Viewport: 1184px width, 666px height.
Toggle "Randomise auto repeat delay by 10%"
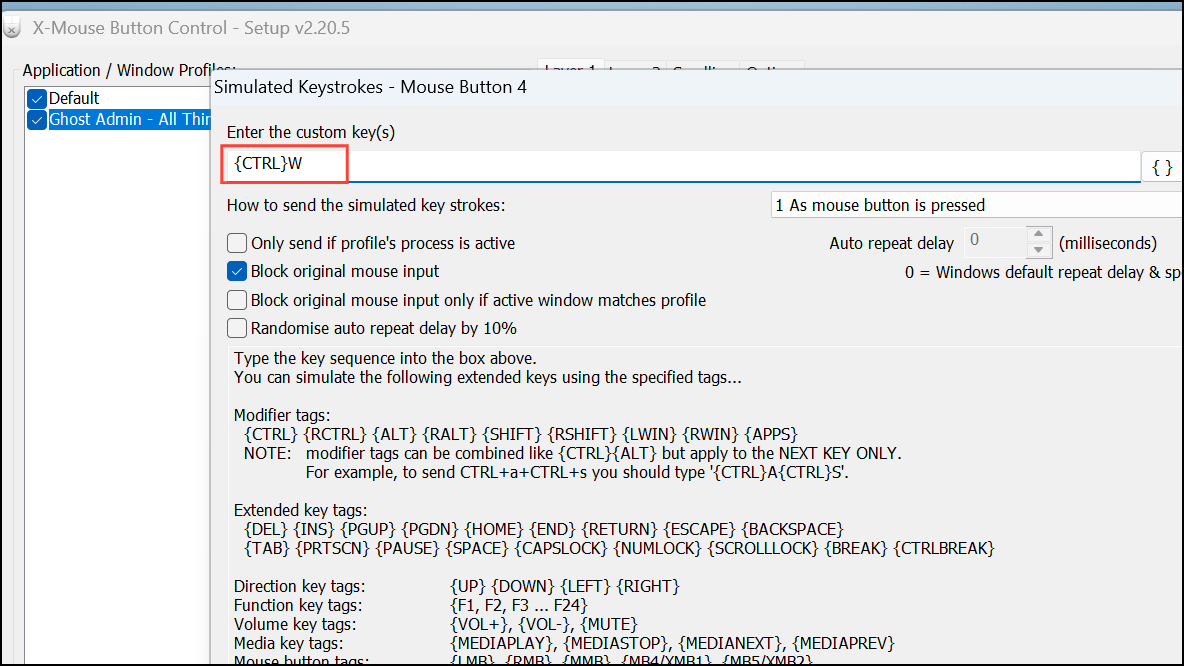[x=237, y=329]
